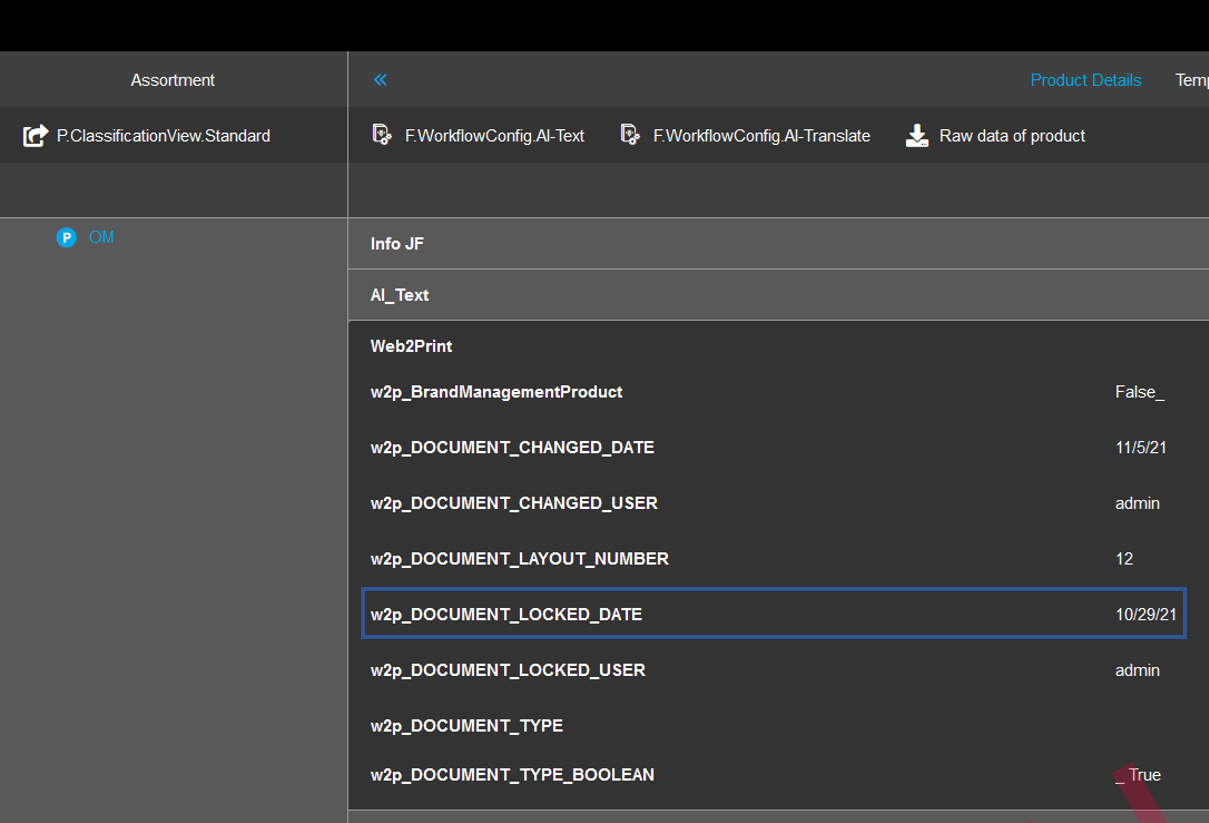Click the export icon beside P.ClassificationView.Standard

click(35, 135)
